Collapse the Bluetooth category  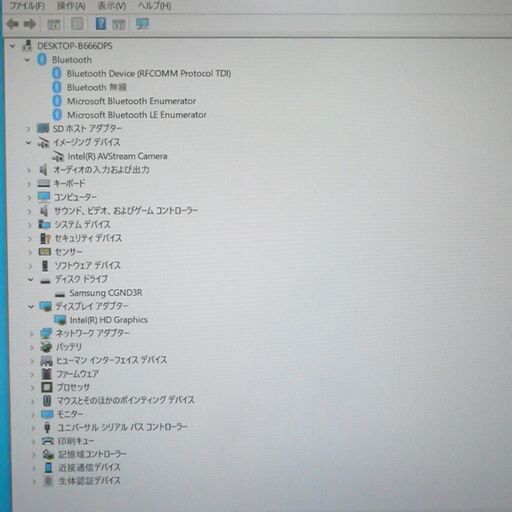coord(27,60)
